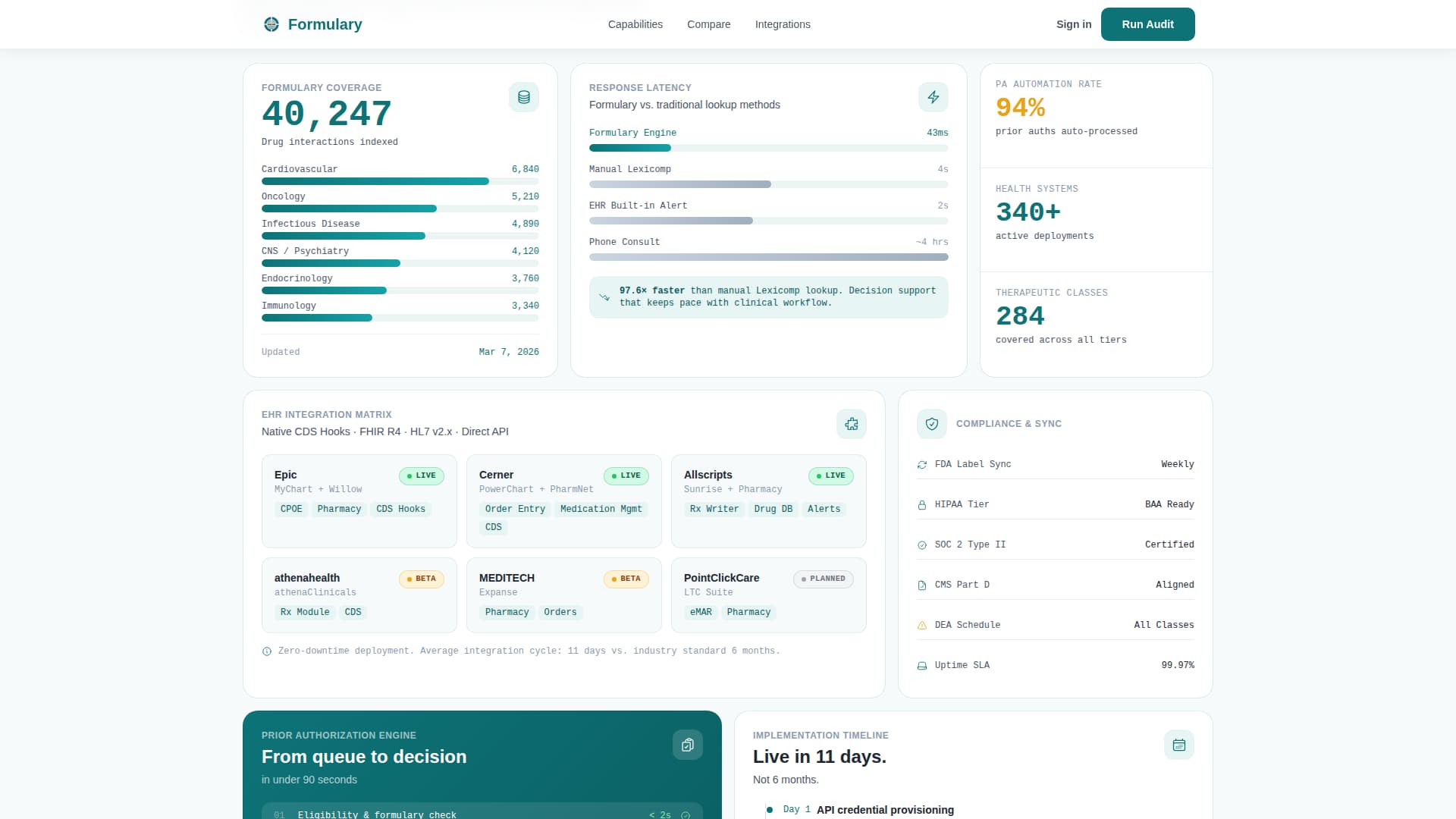Click the trend arrow icon in the 97.6× faster note
The height and width of the screenshot is (819, 1456).
pos(604,297)
